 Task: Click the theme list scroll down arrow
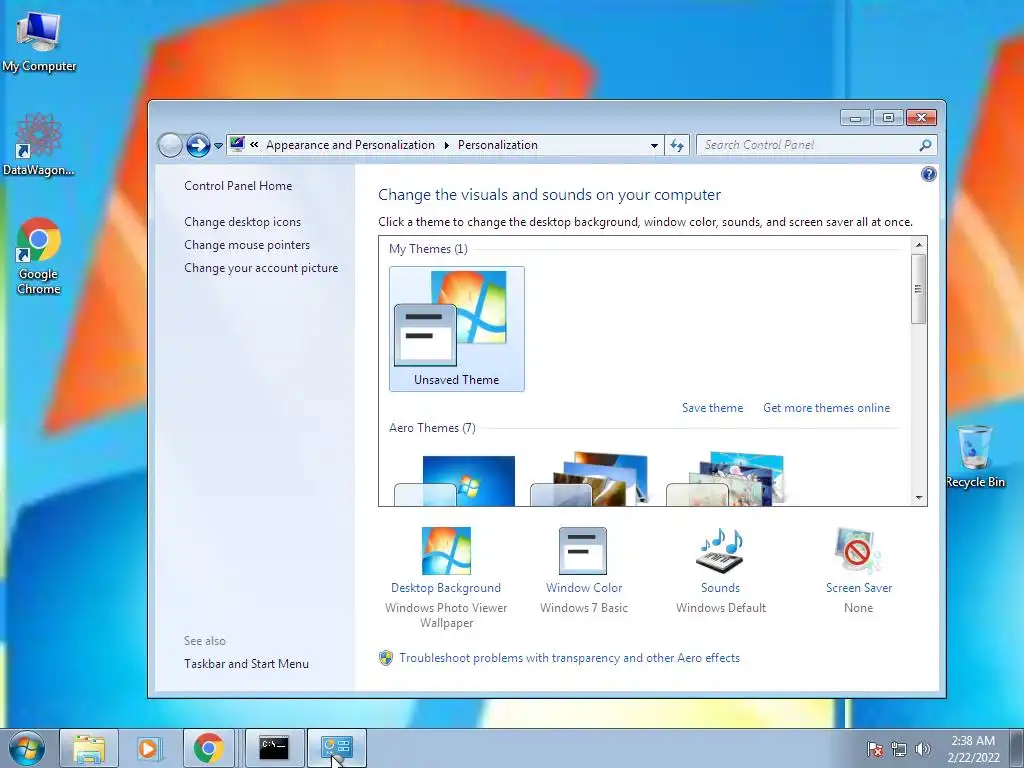(x=919, y=498)
